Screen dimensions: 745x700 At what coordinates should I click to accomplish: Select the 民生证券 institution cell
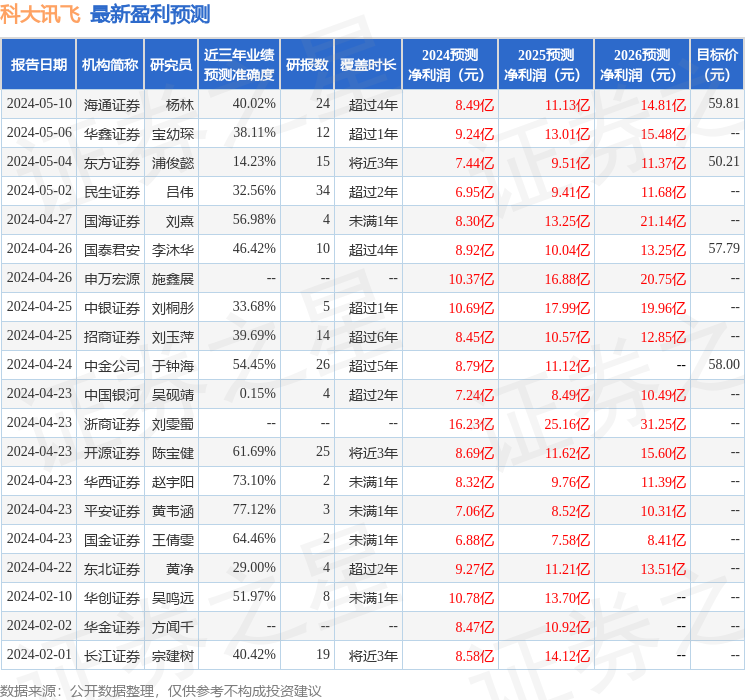click(x=112, y=192)
